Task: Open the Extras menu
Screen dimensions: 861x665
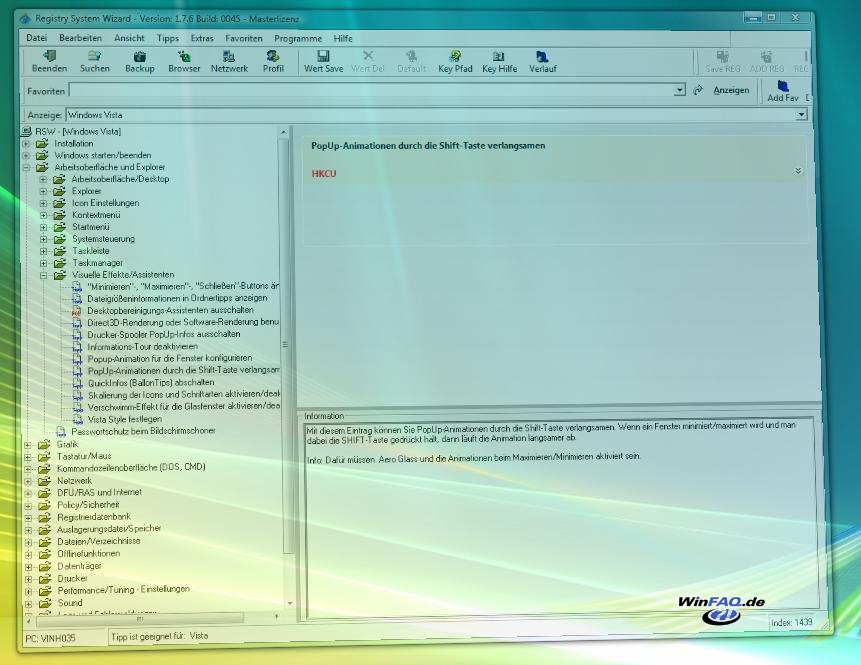Action: coord(202,38)
